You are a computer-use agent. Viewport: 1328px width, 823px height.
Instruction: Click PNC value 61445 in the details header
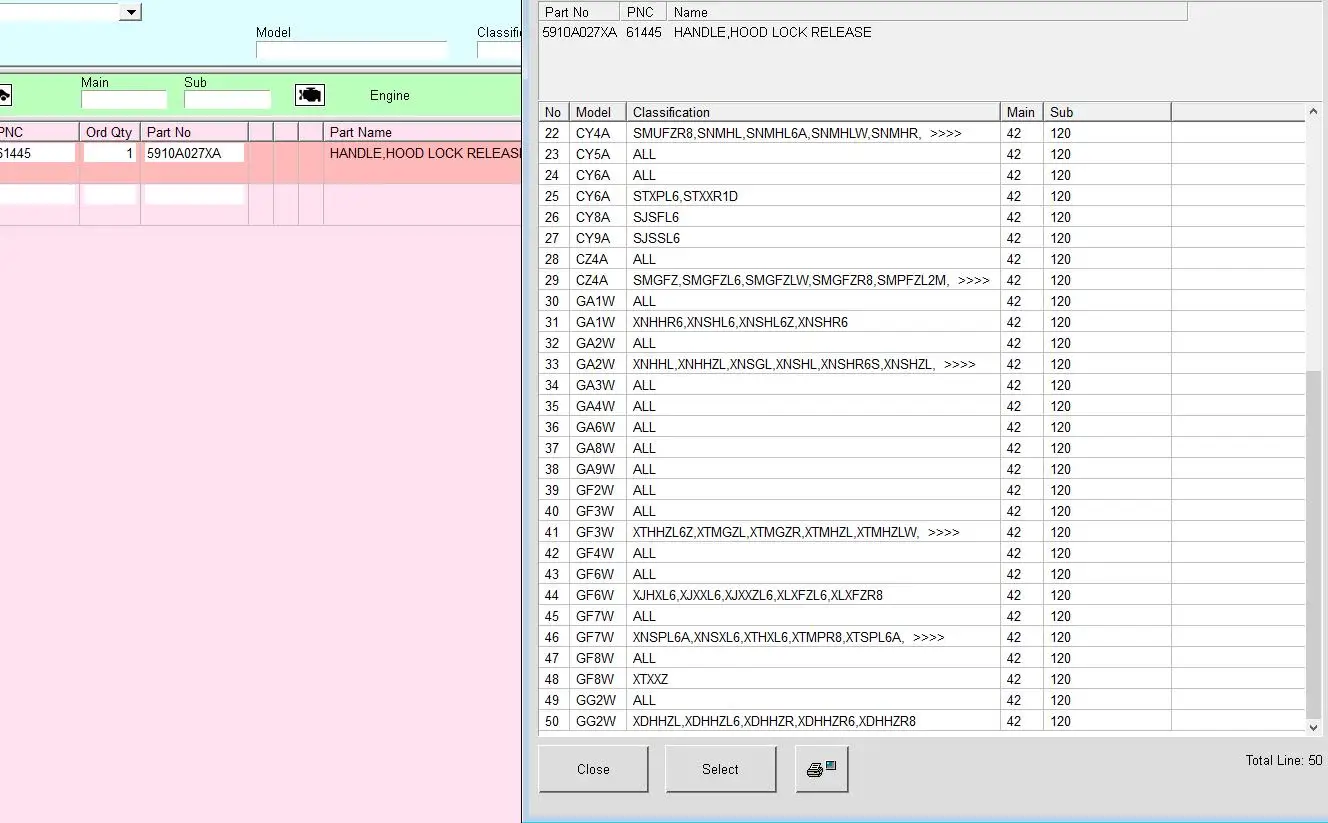coord(644,32)
